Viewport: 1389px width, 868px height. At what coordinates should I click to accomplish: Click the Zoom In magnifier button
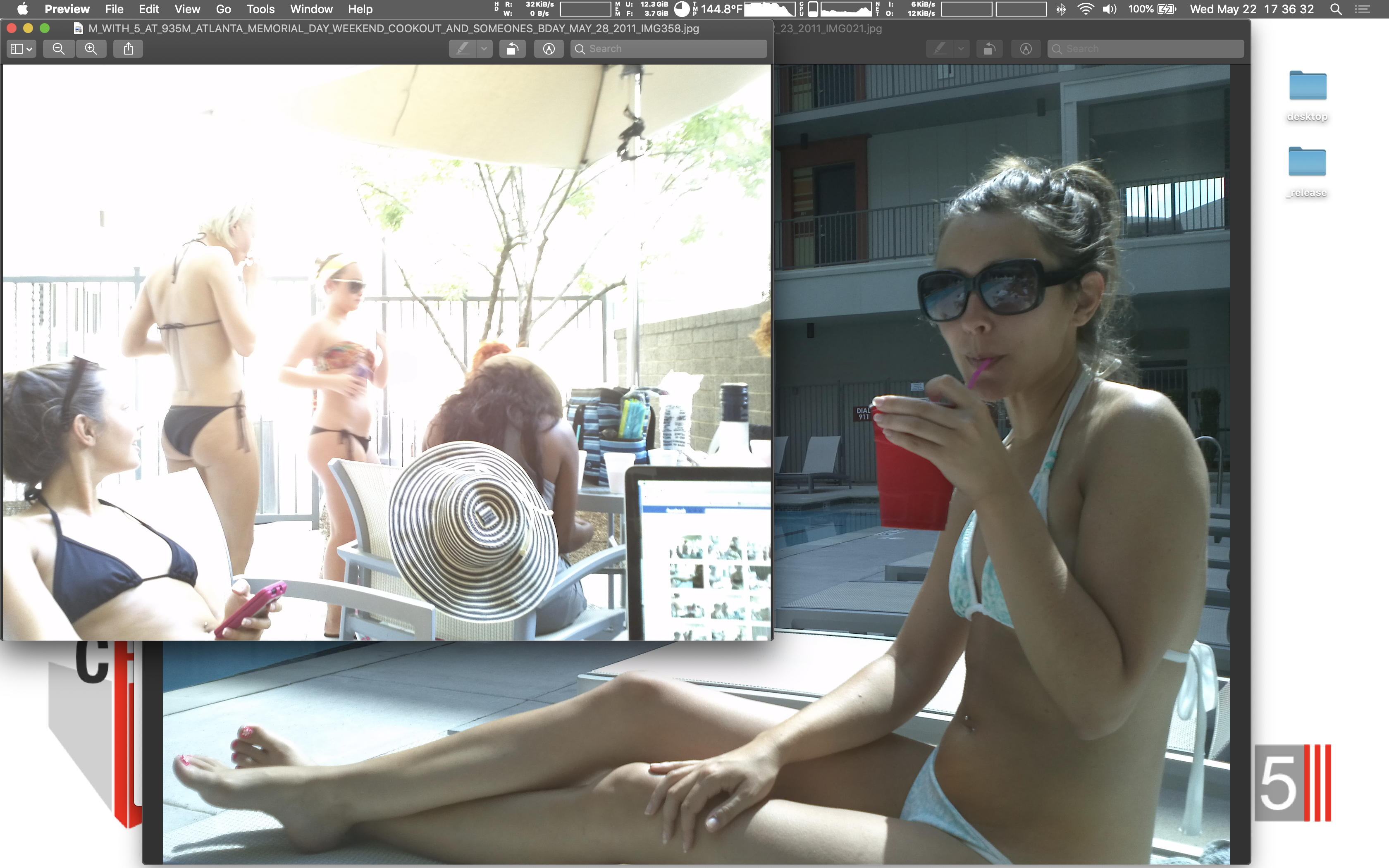(91, 49)
